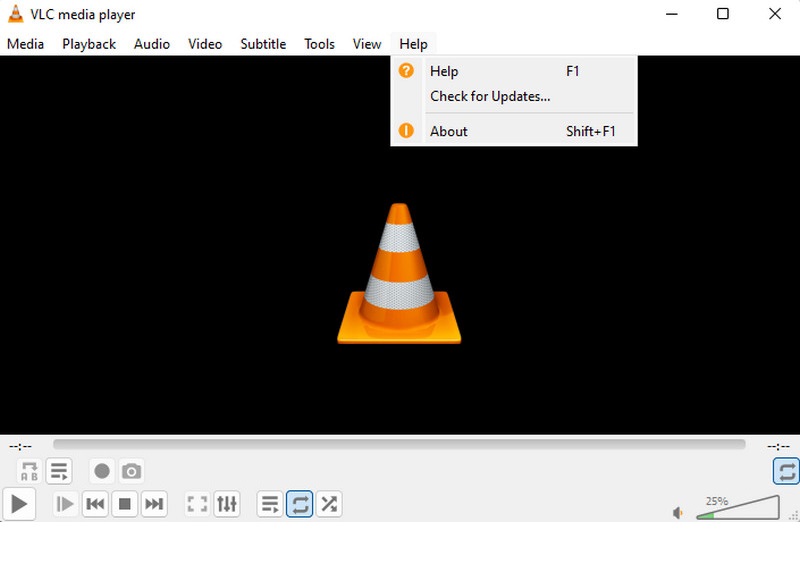Take a snapshot with camera icon
The image size is (800, 580).
(x=132, y=471)
